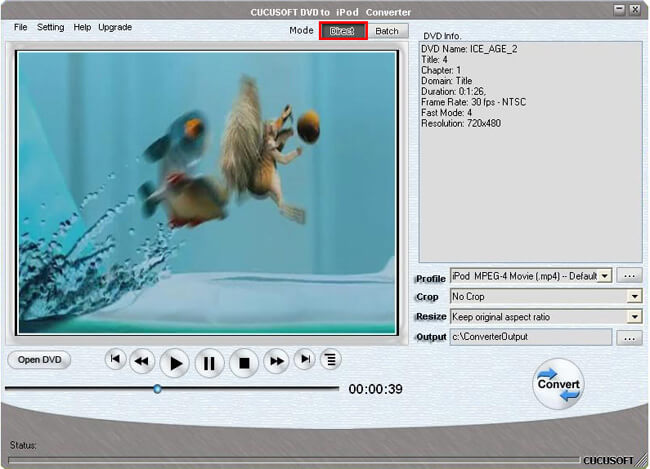Stop the video playback

pos(243,364)
